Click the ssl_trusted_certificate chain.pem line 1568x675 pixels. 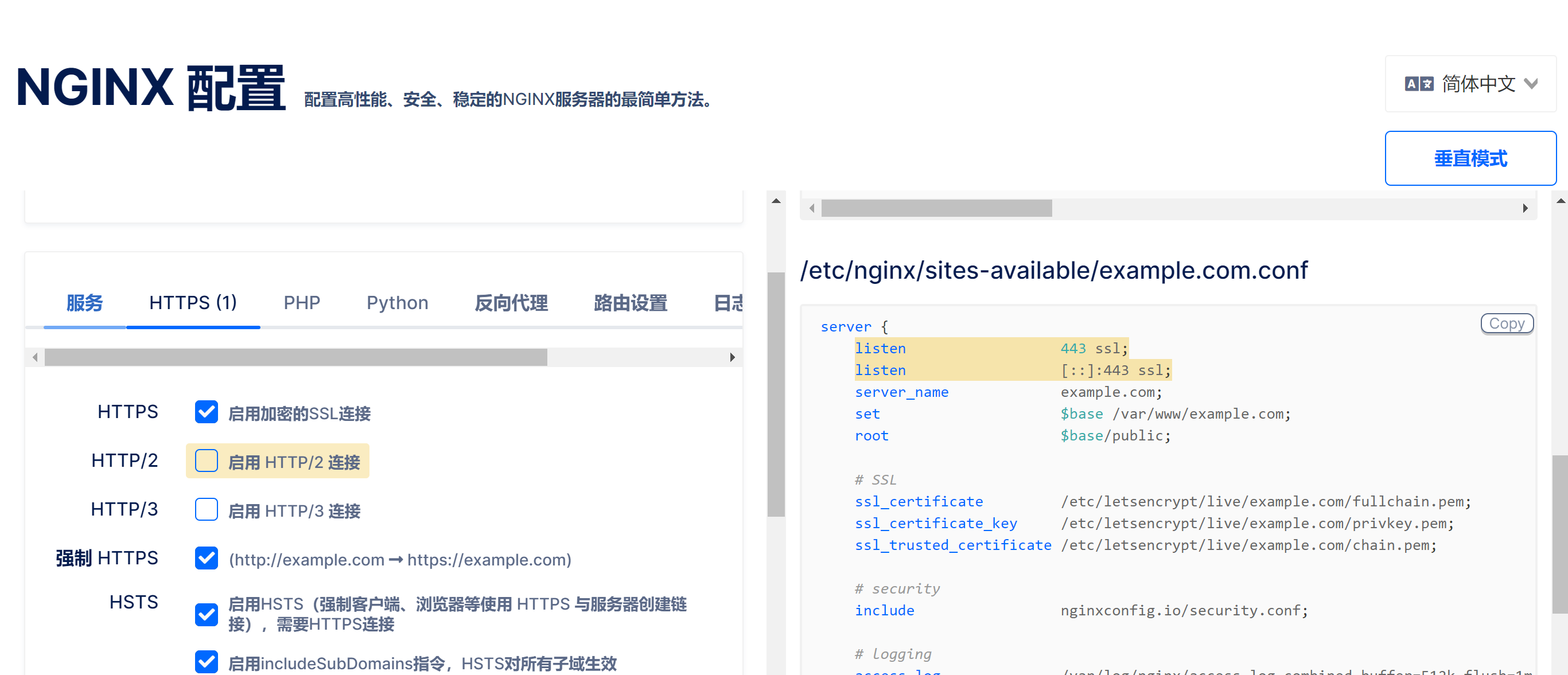click(x=1146, y=545)
